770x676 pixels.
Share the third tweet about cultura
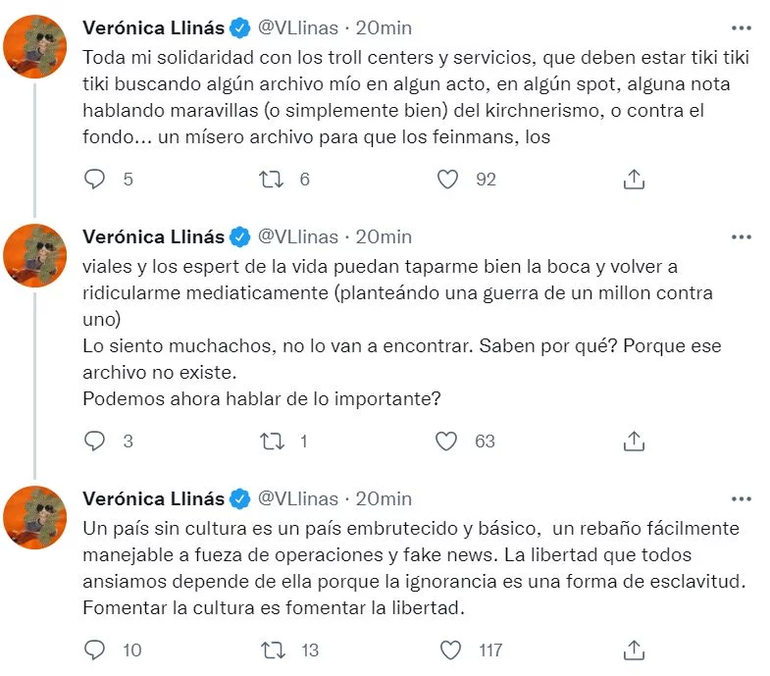(633, 650)
